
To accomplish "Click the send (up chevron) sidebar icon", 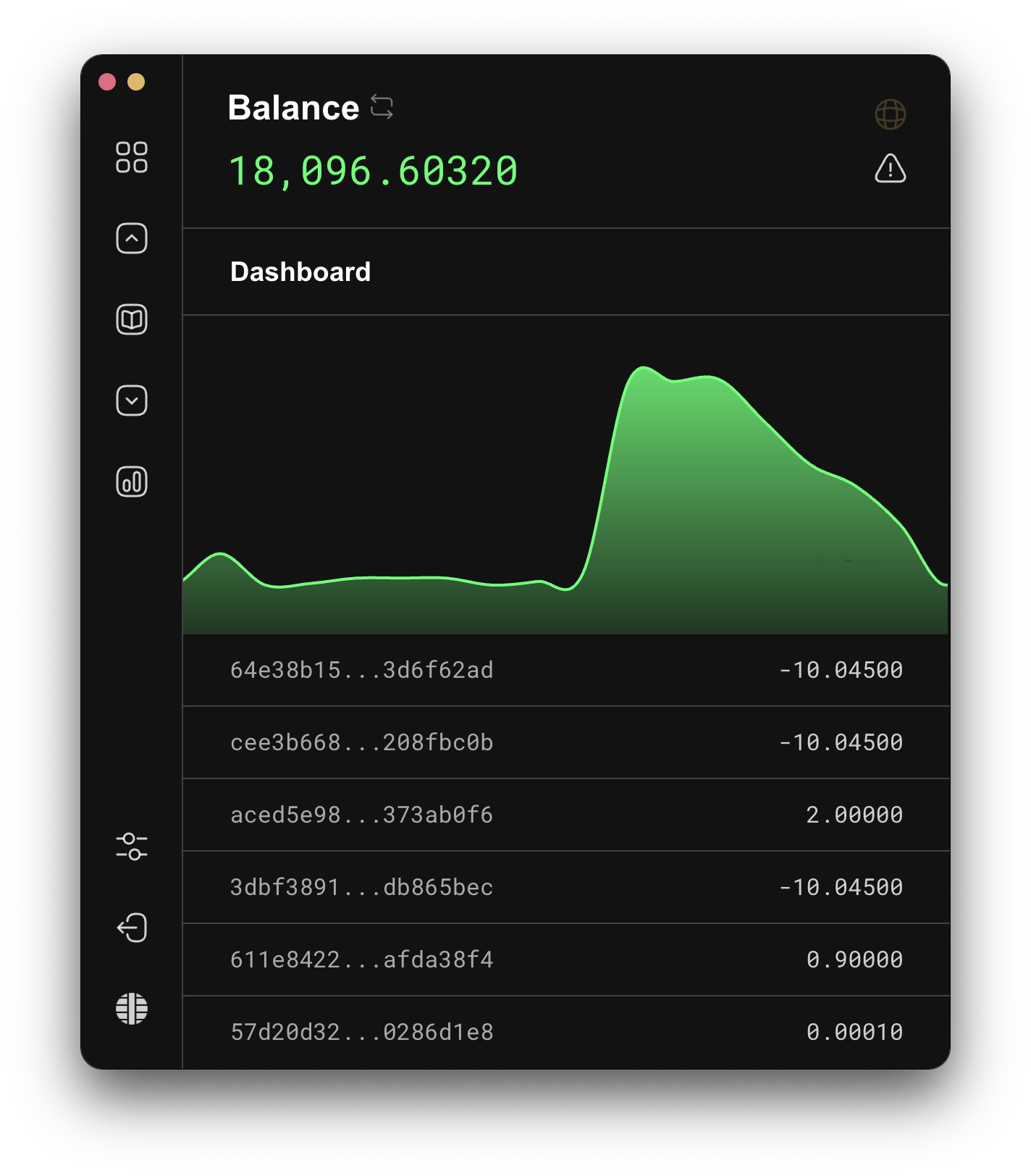I will tap(131, 238).
